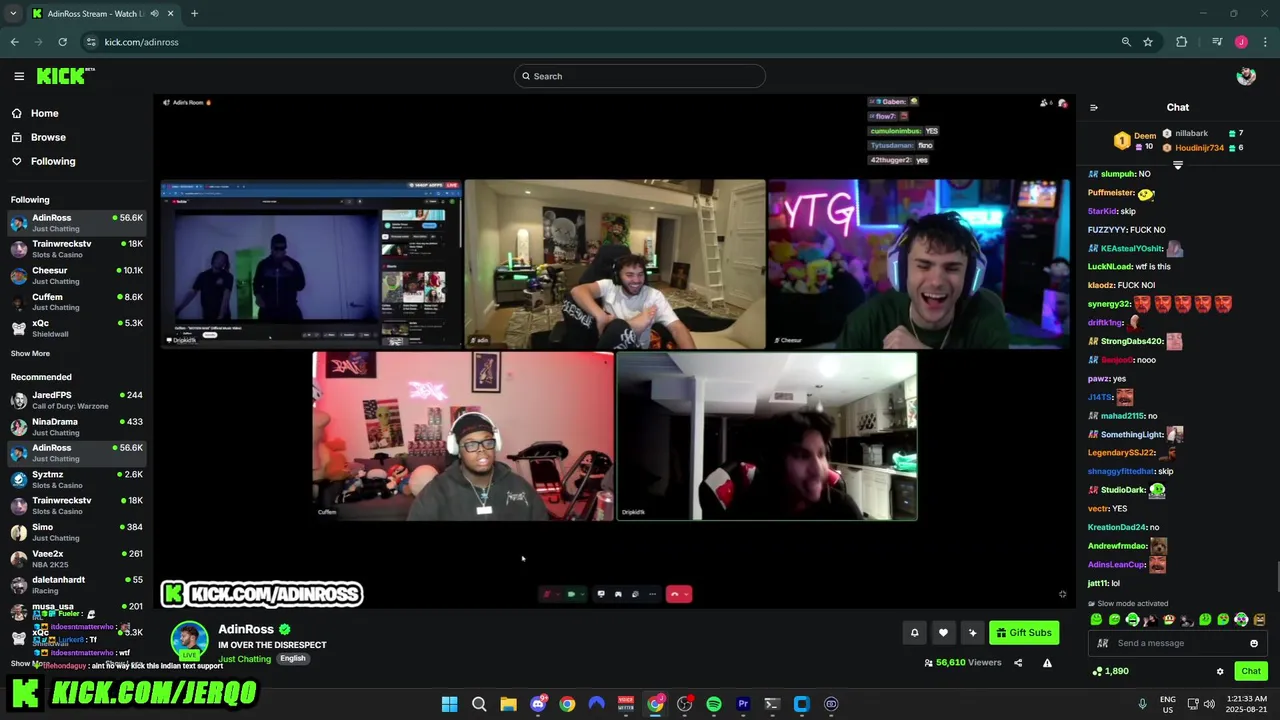Screen dimensions: 1280x720
Task: Collapse the chat panel with arrow icon
Action: pyautogui.click(x=1094, y=107)
